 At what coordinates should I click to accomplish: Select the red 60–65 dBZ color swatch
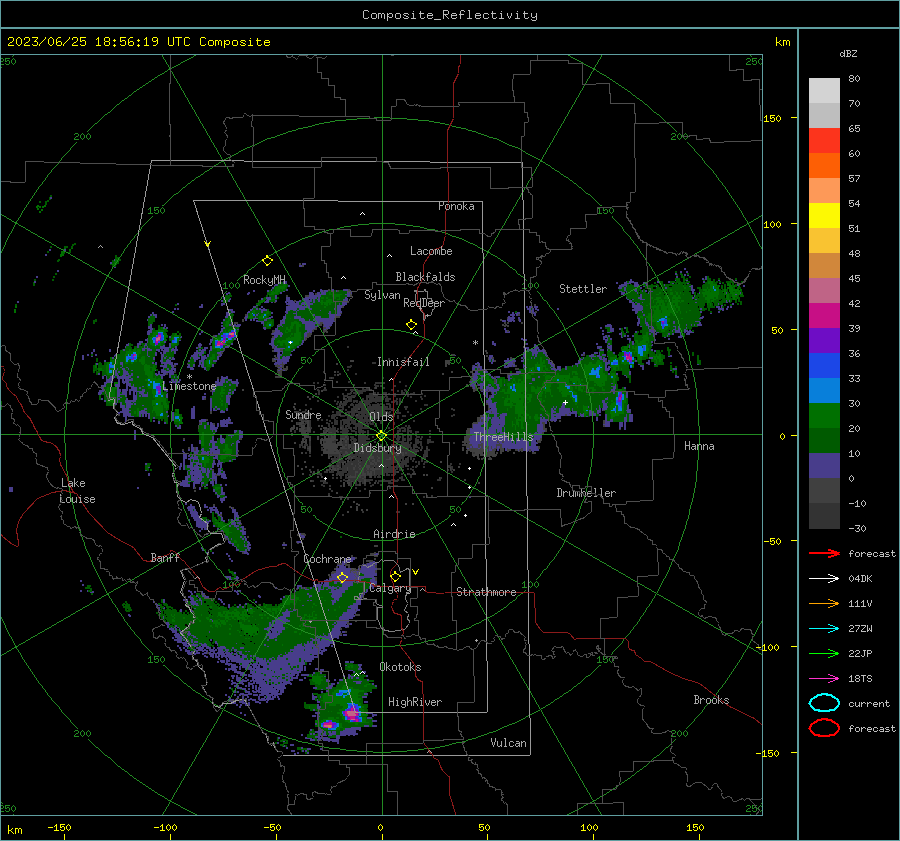(824, 141)
